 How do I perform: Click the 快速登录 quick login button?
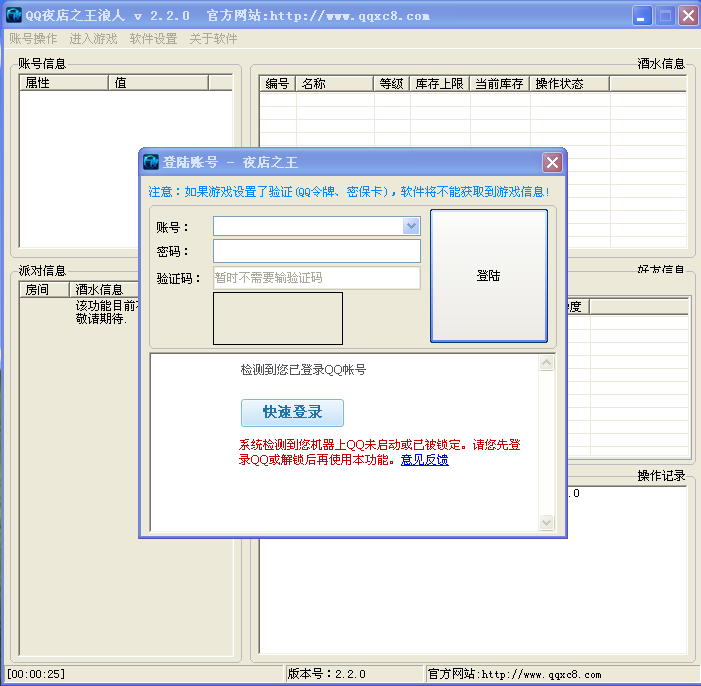pyautogui.click(x=292, y=412)
